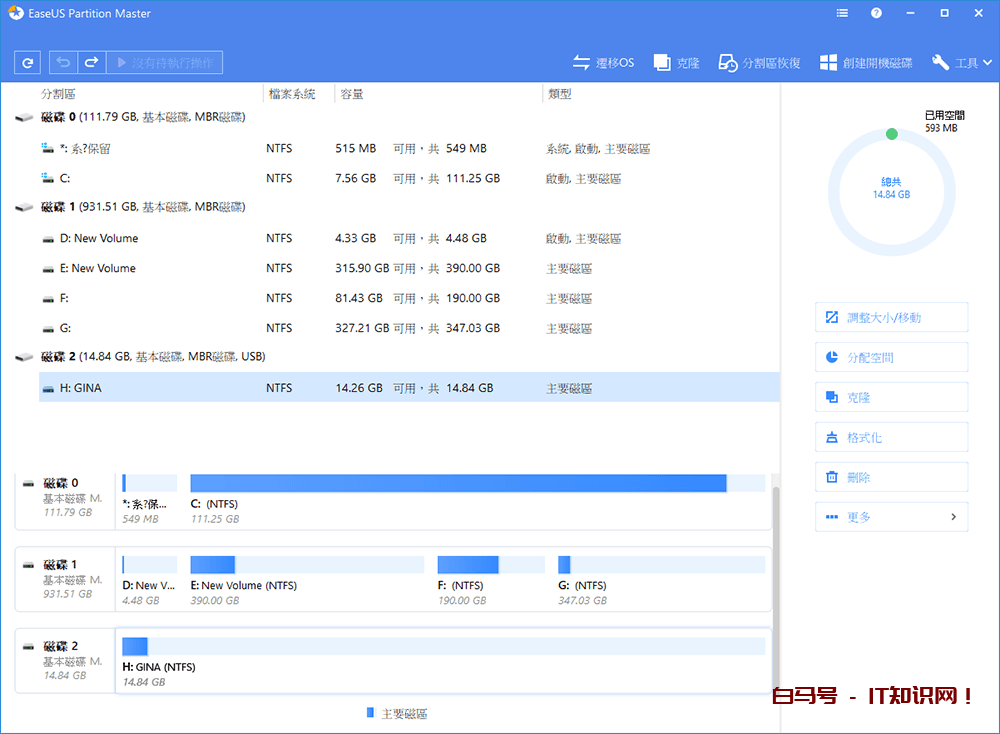Screen dimensions: 1000x734
Task: Open the 克隆 clone tool in top toolbar
Action: 677,63
